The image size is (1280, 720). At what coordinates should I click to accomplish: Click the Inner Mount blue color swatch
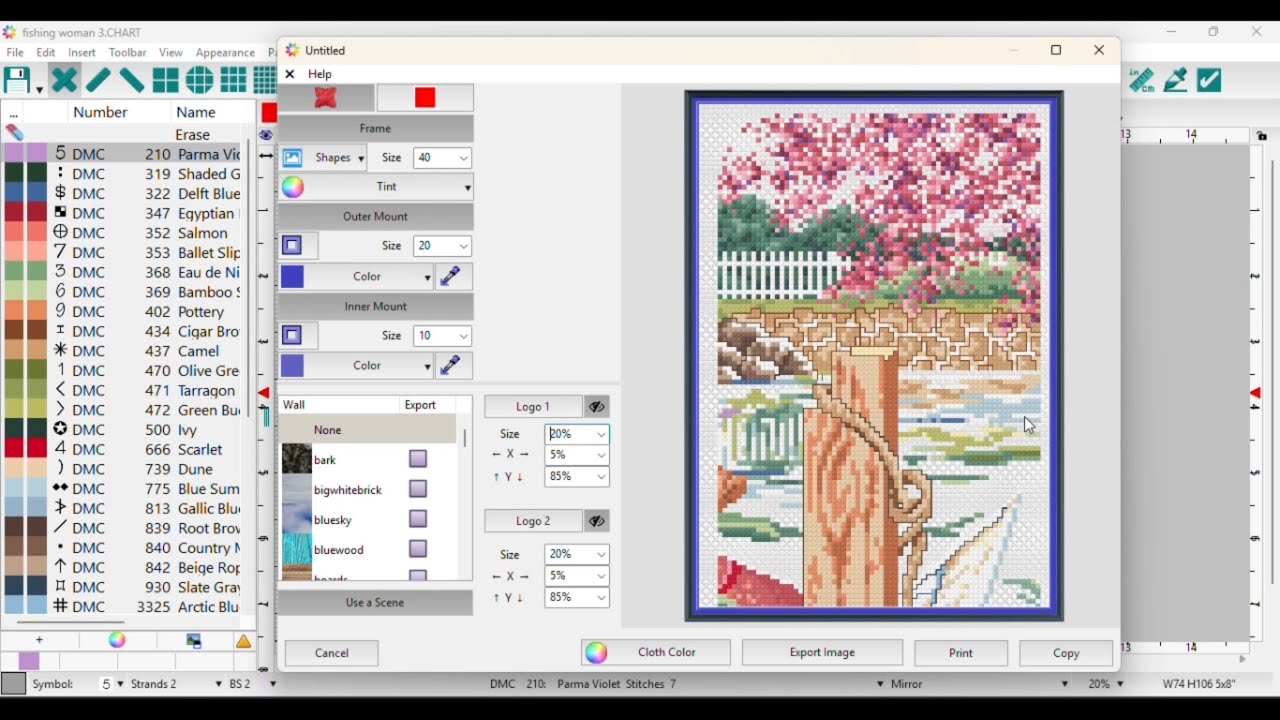point(292,366)
